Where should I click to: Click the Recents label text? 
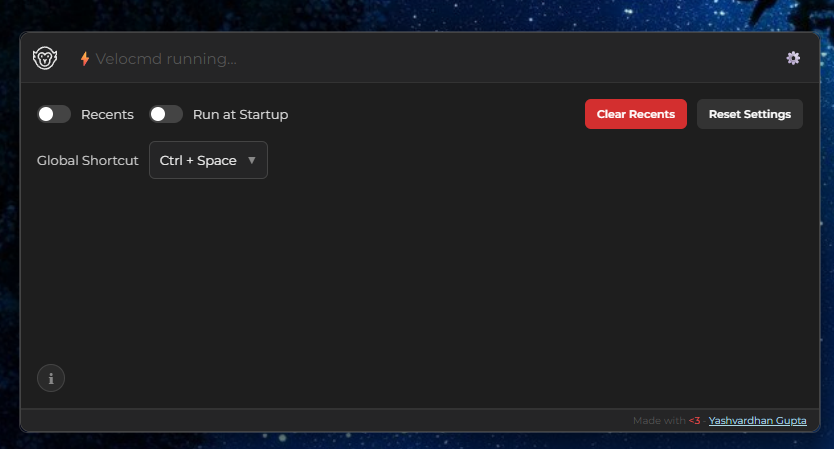click(x=107, y=114)
